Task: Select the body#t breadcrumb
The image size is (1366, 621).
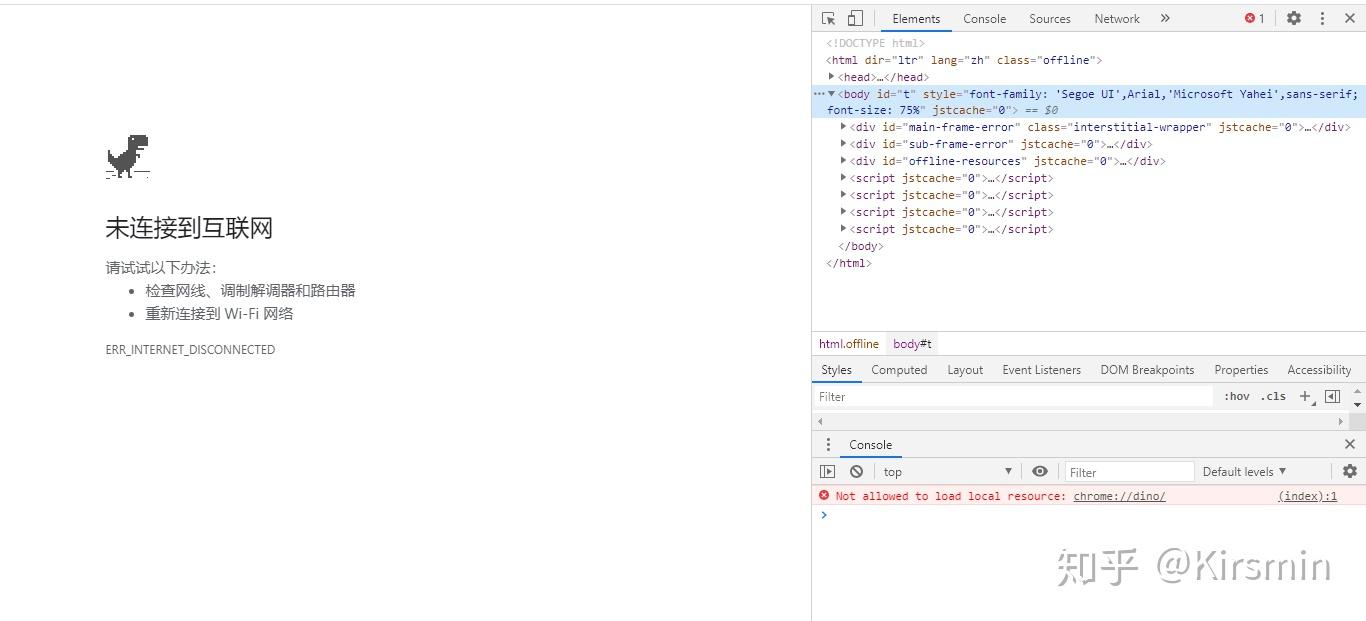Action: pyautogui.click(x=912, y=344)
